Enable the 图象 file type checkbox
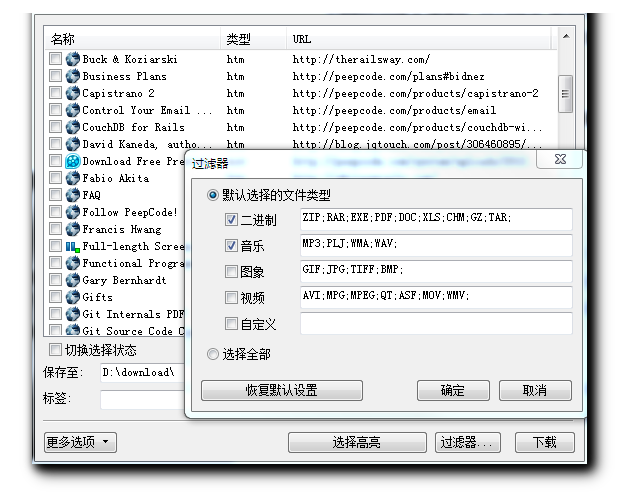The height and width of the screenshot is (498, 621). (x=231, y=272)
